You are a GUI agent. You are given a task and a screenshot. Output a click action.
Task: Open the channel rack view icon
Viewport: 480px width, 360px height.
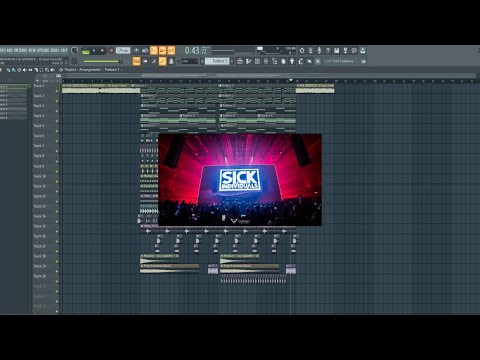[257, 61]
